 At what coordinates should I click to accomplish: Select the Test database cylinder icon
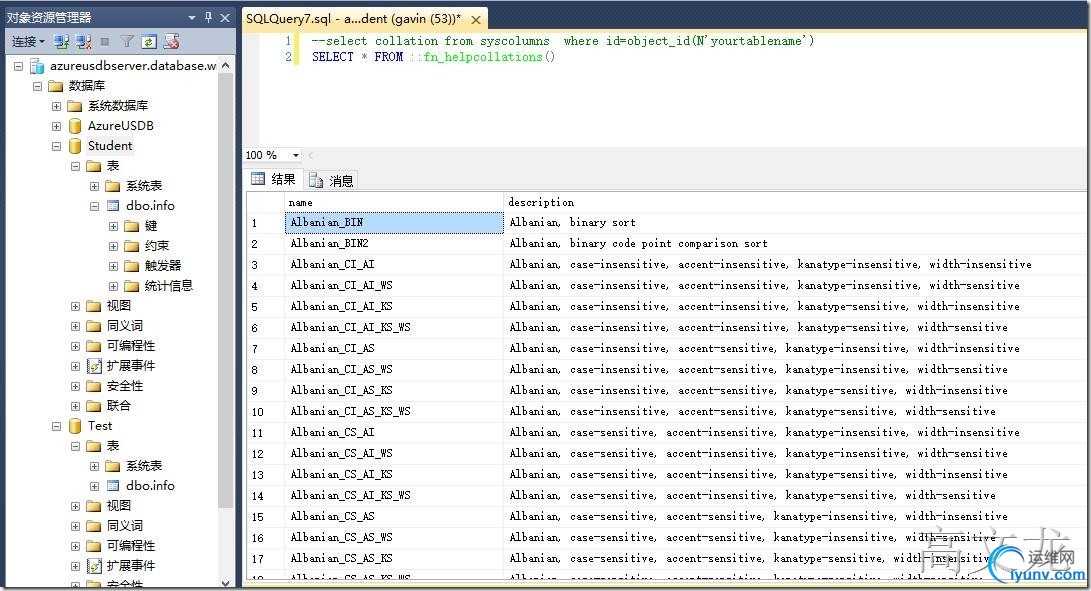pos(75,426)
